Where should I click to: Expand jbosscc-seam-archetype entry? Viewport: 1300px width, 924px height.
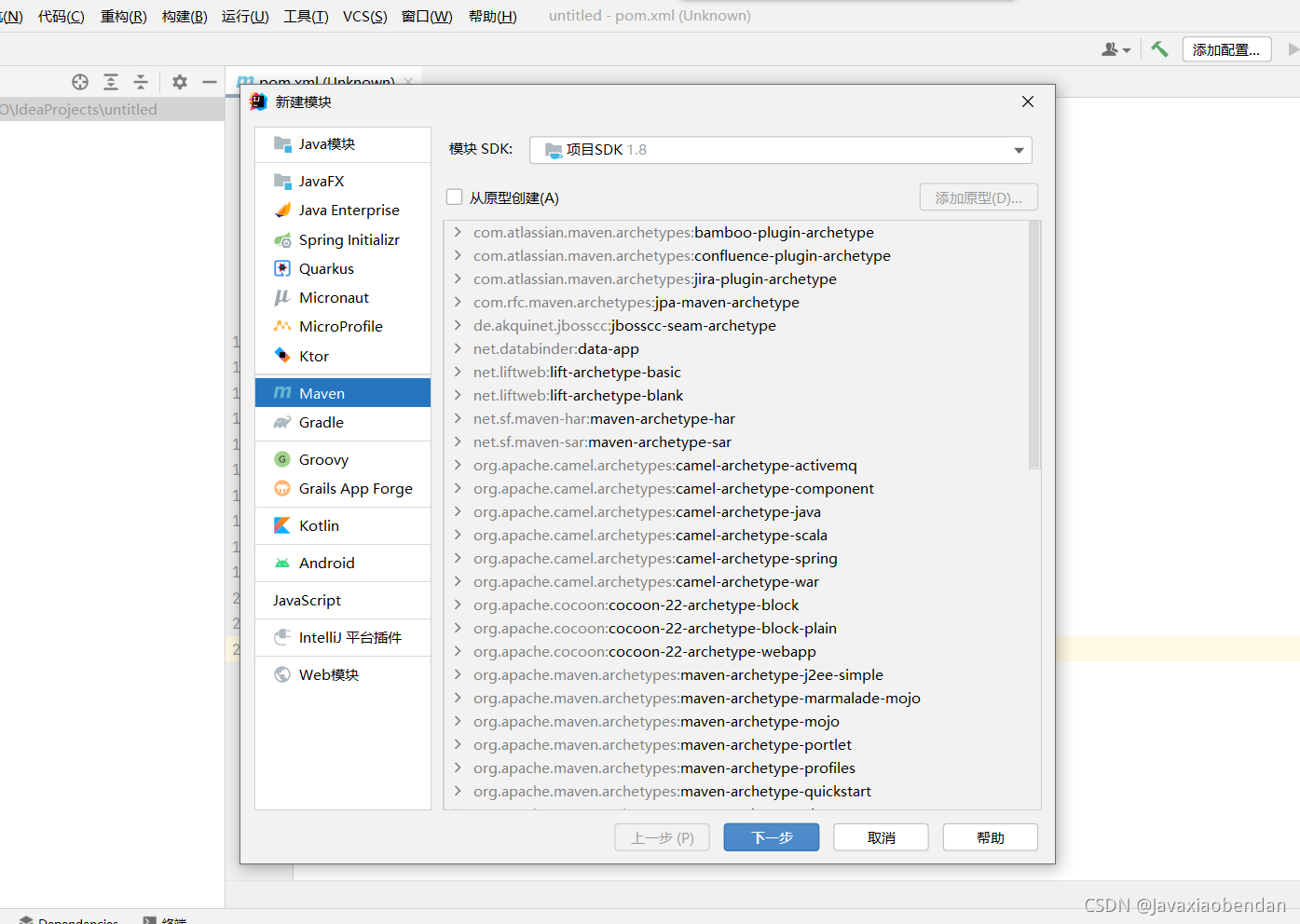458,325
